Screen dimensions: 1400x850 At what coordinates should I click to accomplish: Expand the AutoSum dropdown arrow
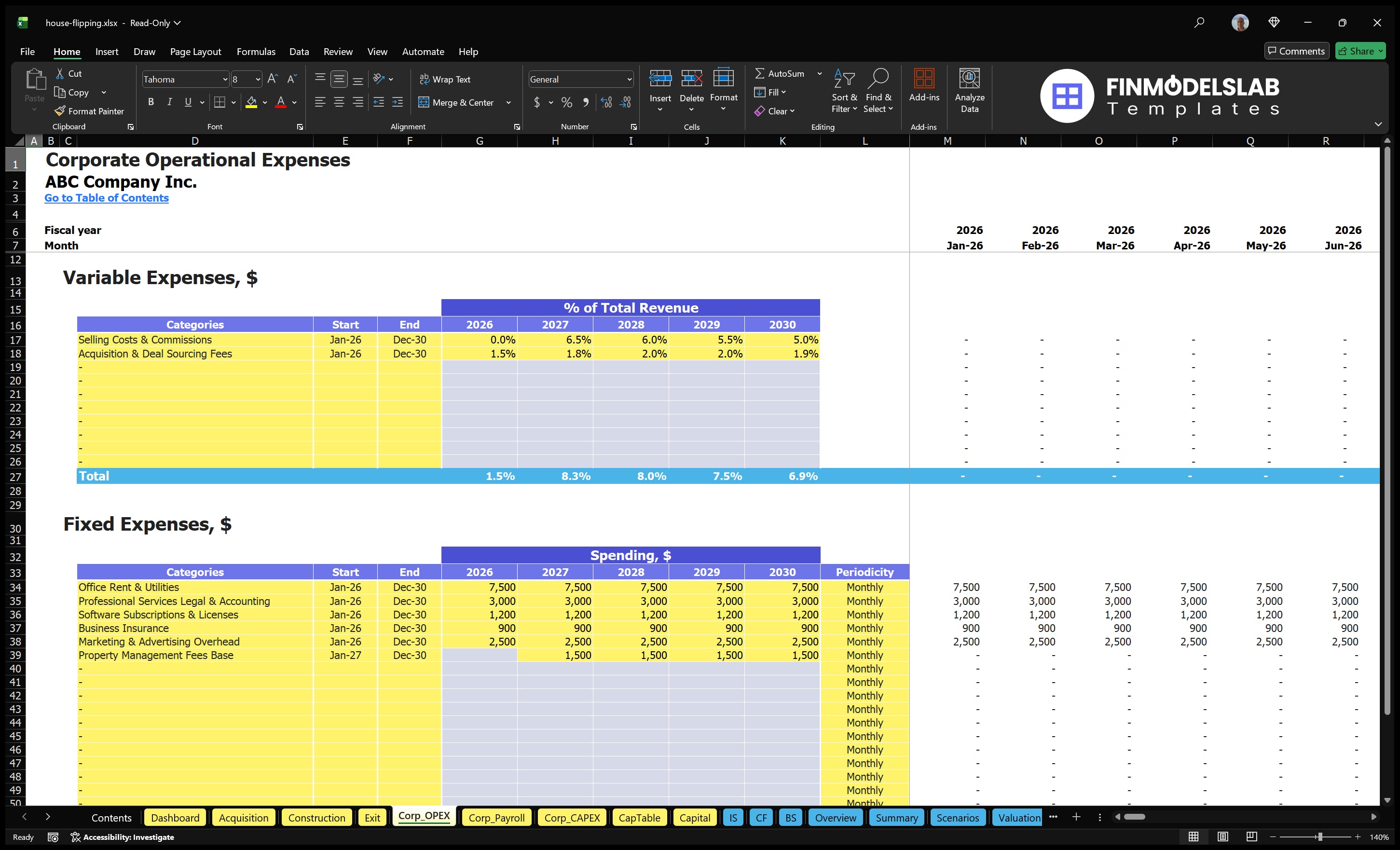coord(819,73)
